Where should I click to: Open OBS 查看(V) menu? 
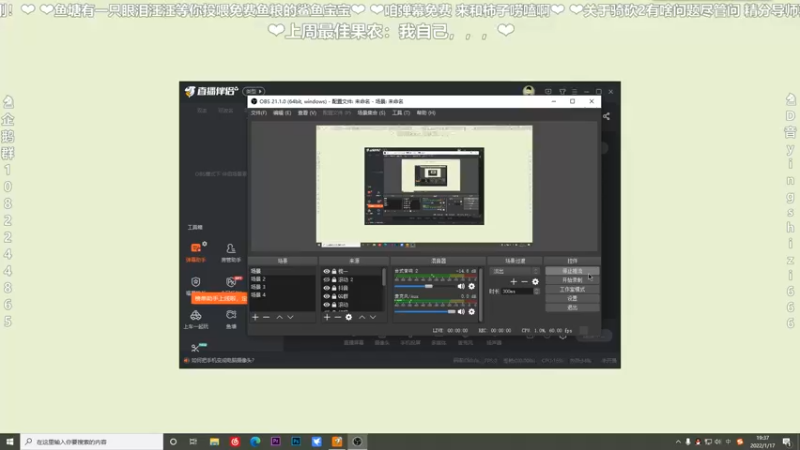tap(307, 113)
